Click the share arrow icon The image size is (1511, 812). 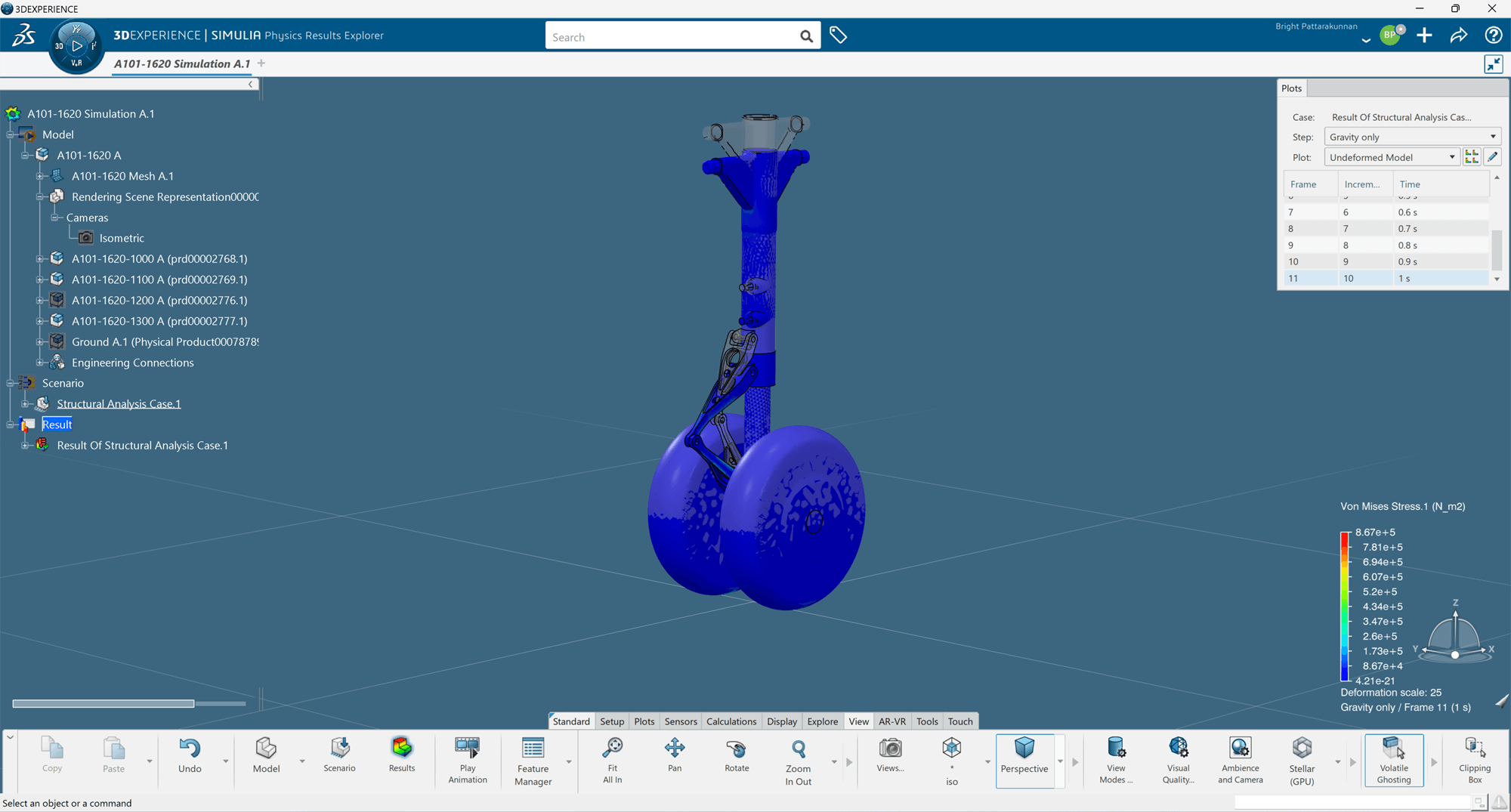coord(1459,36)
